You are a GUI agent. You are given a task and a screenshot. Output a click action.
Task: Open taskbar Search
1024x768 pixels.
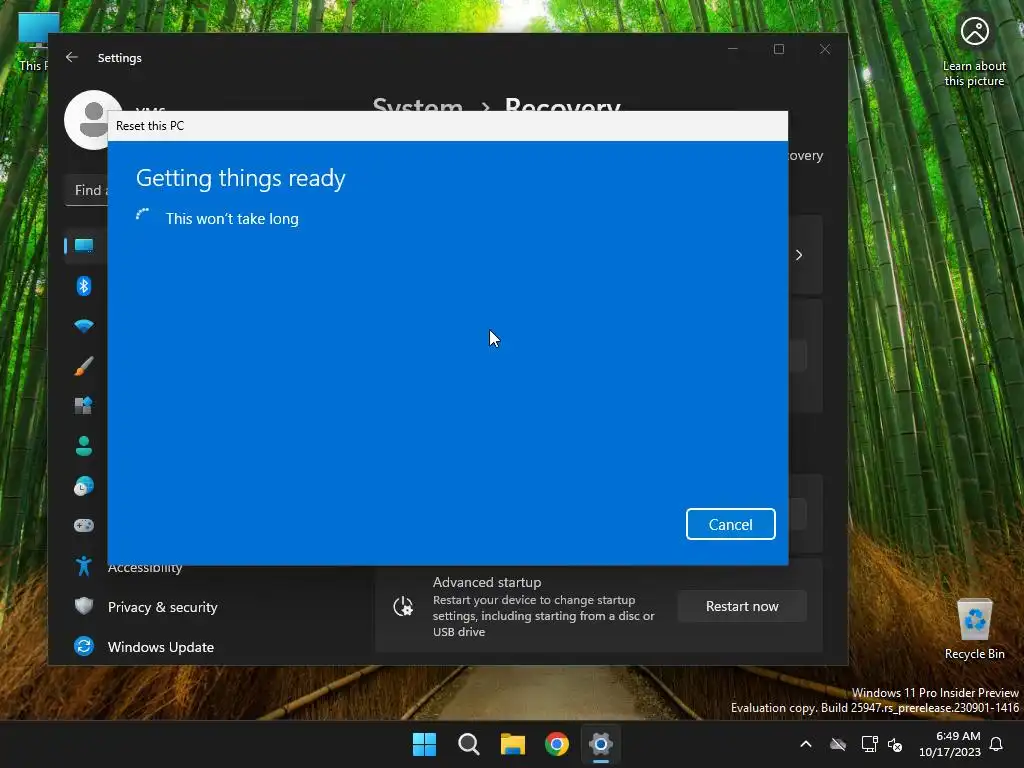(468, 744)
